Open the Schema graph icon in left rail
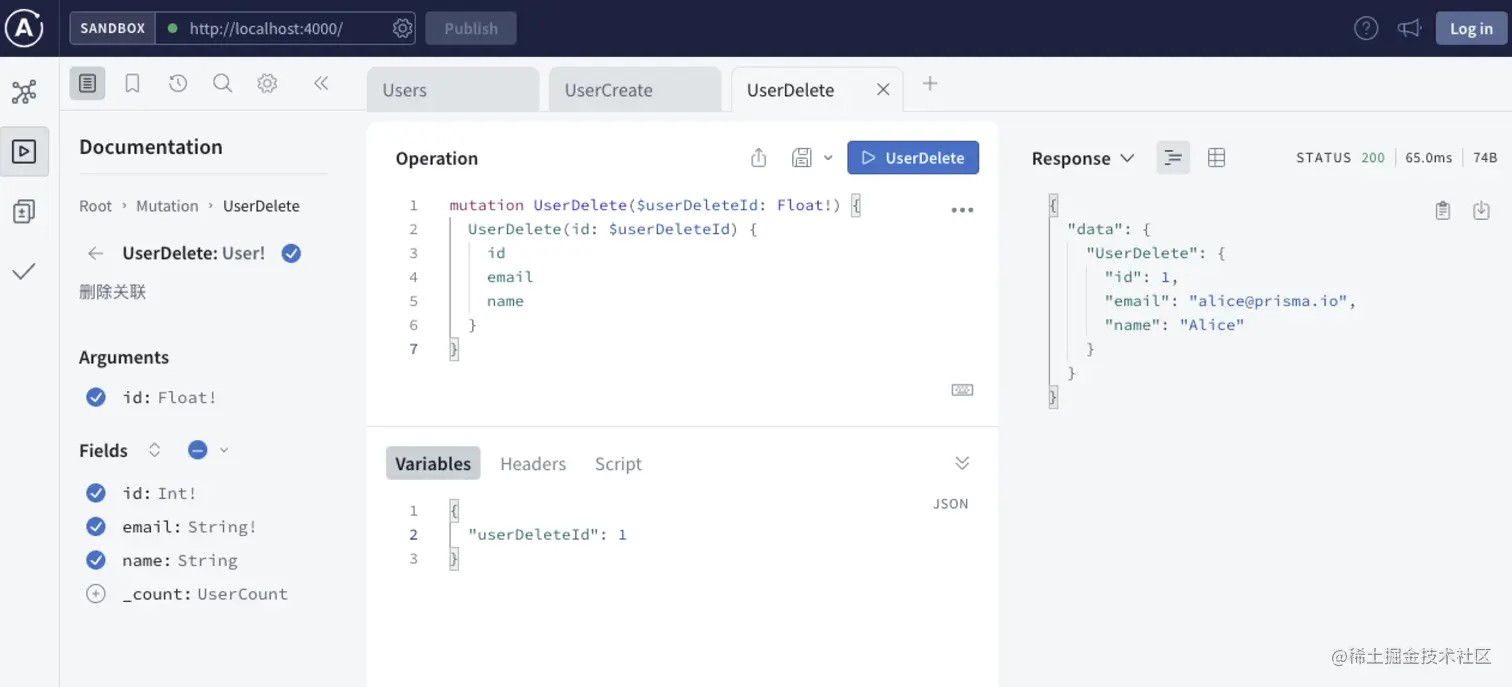 [24, 90]
